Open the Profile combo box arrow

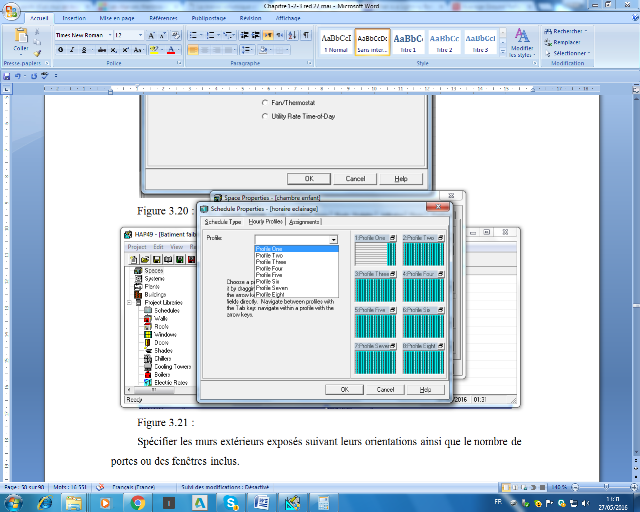(334, 239)
